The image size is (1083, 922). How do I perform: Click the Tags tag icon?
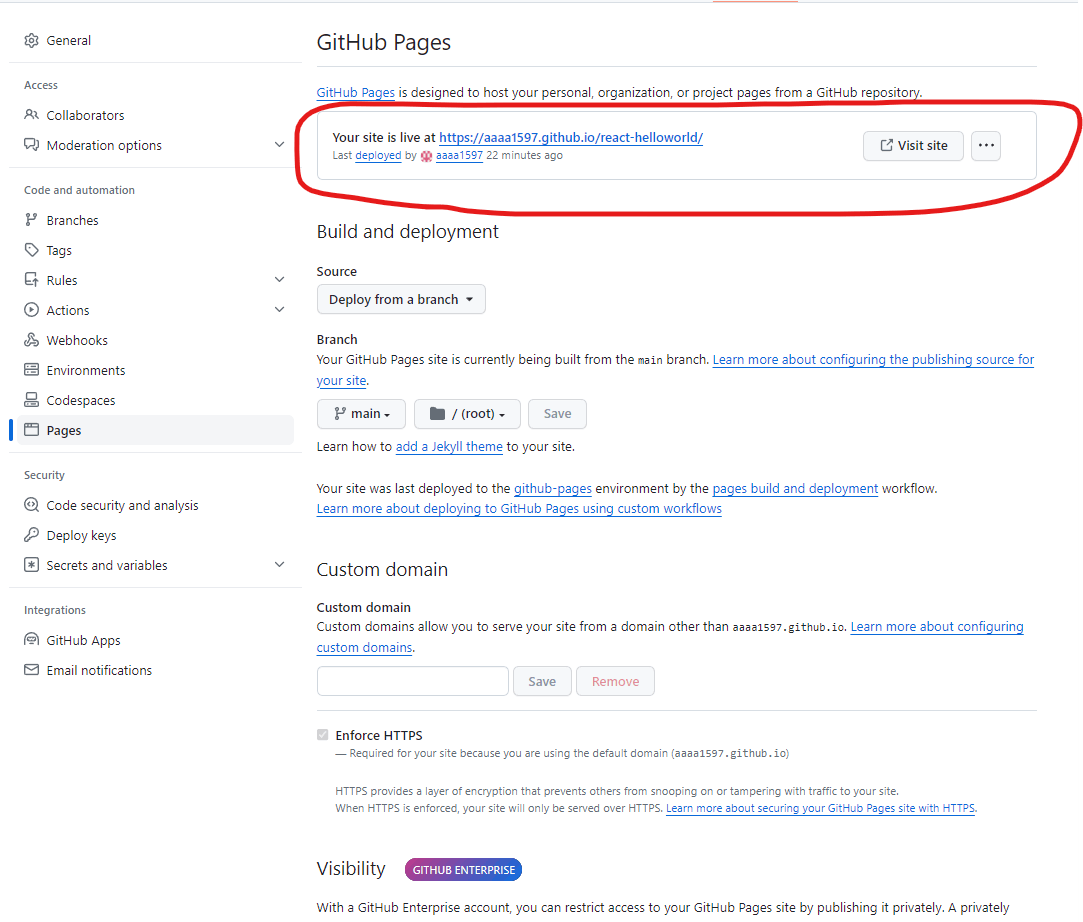(x=31, y=250)
